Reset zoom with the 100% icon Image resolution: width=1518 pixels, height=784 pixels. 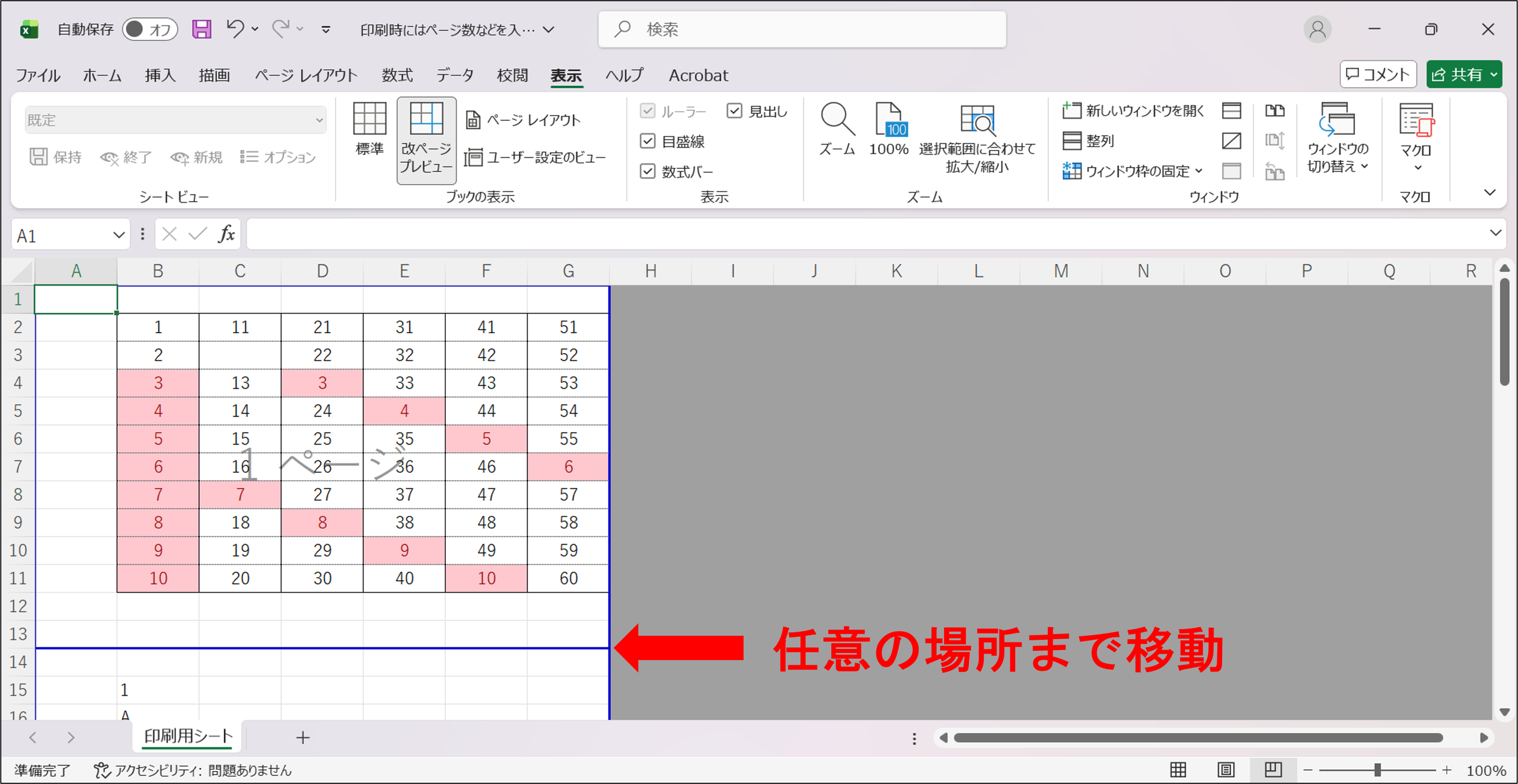click(888, 129)
